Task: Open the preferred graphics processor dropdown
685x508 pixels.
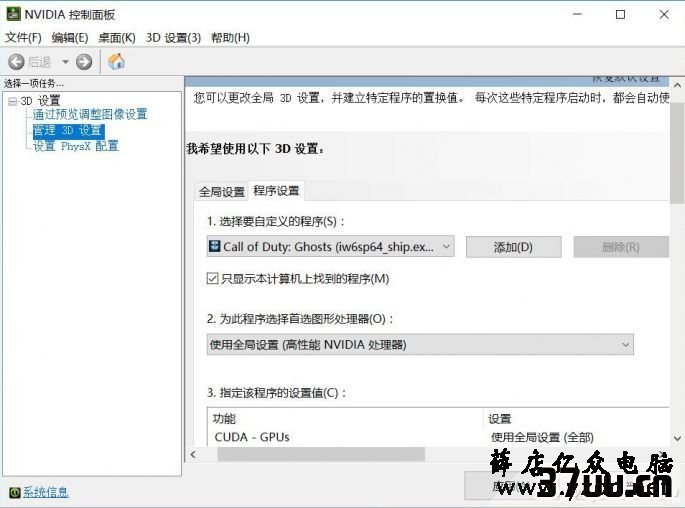Action: [x=420, y=345]
